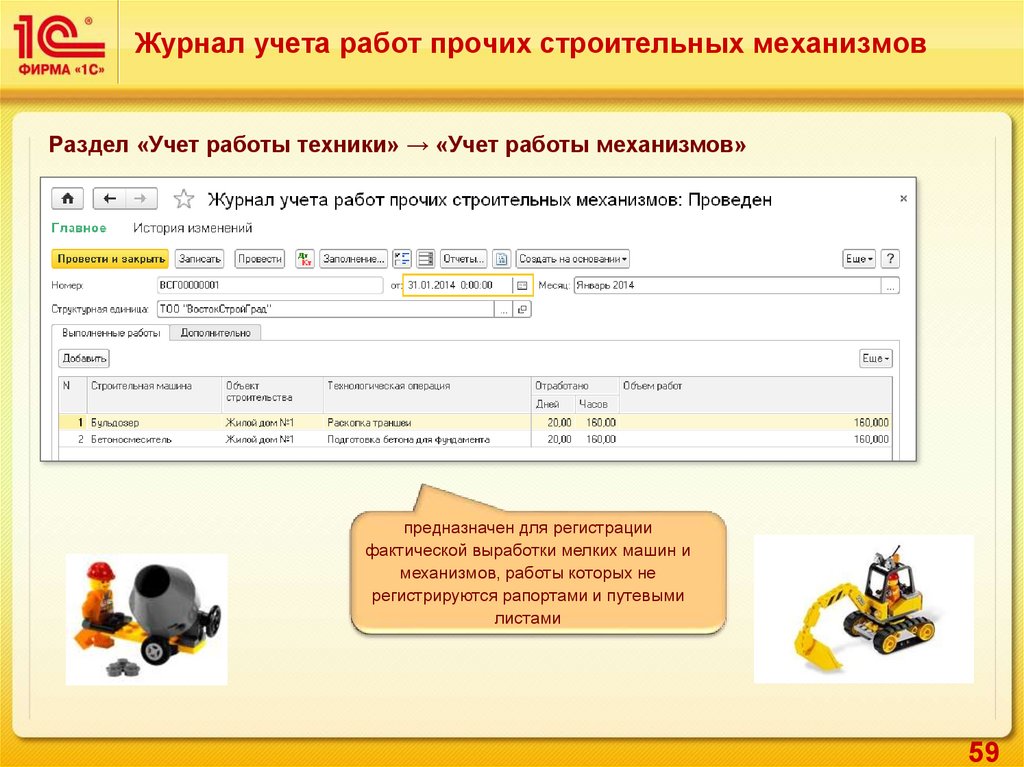Open the top Еще menu

(859, 259)
